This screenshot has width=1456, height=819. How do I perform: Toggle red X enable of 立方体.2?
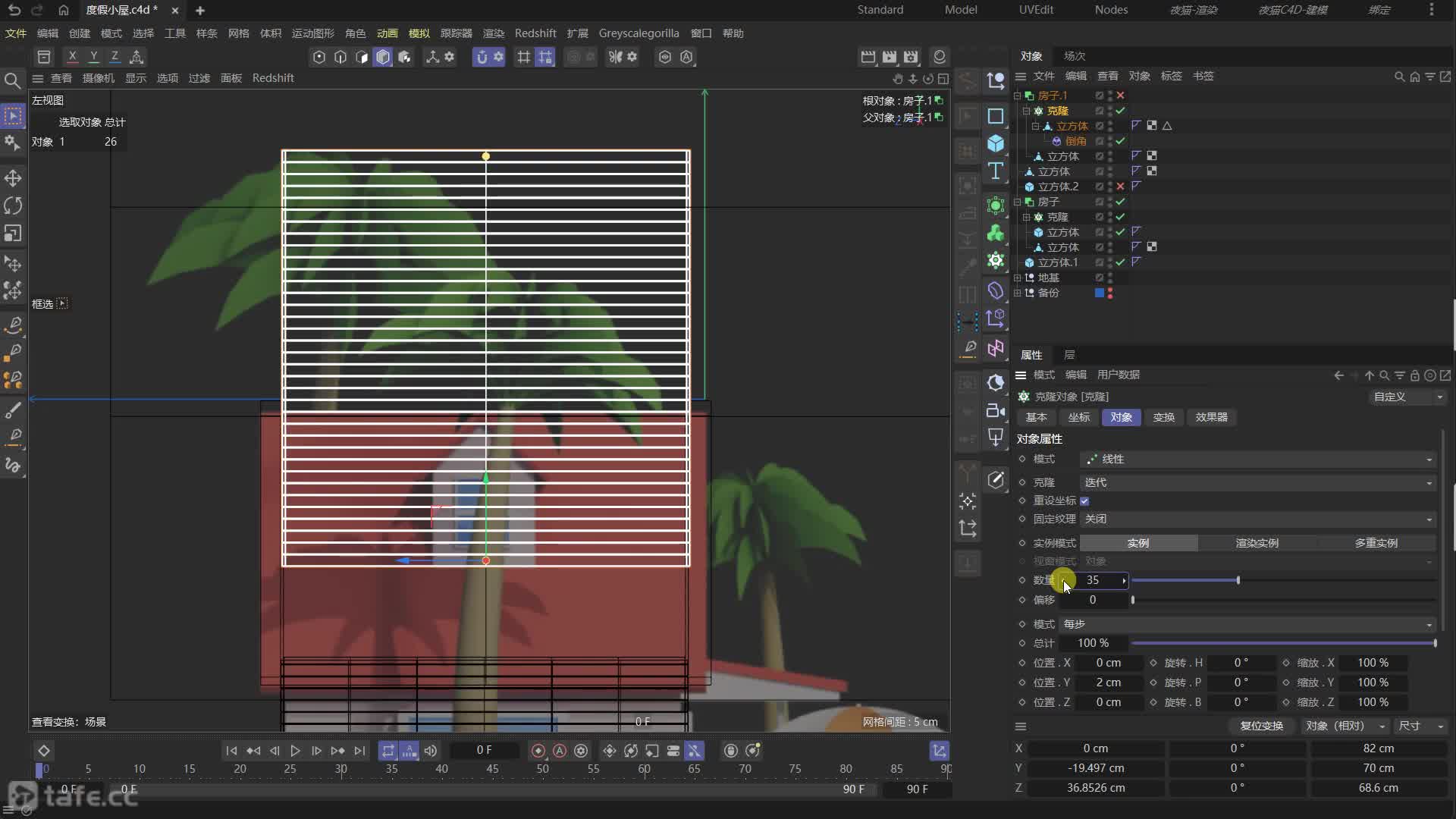coord(1120,187)
